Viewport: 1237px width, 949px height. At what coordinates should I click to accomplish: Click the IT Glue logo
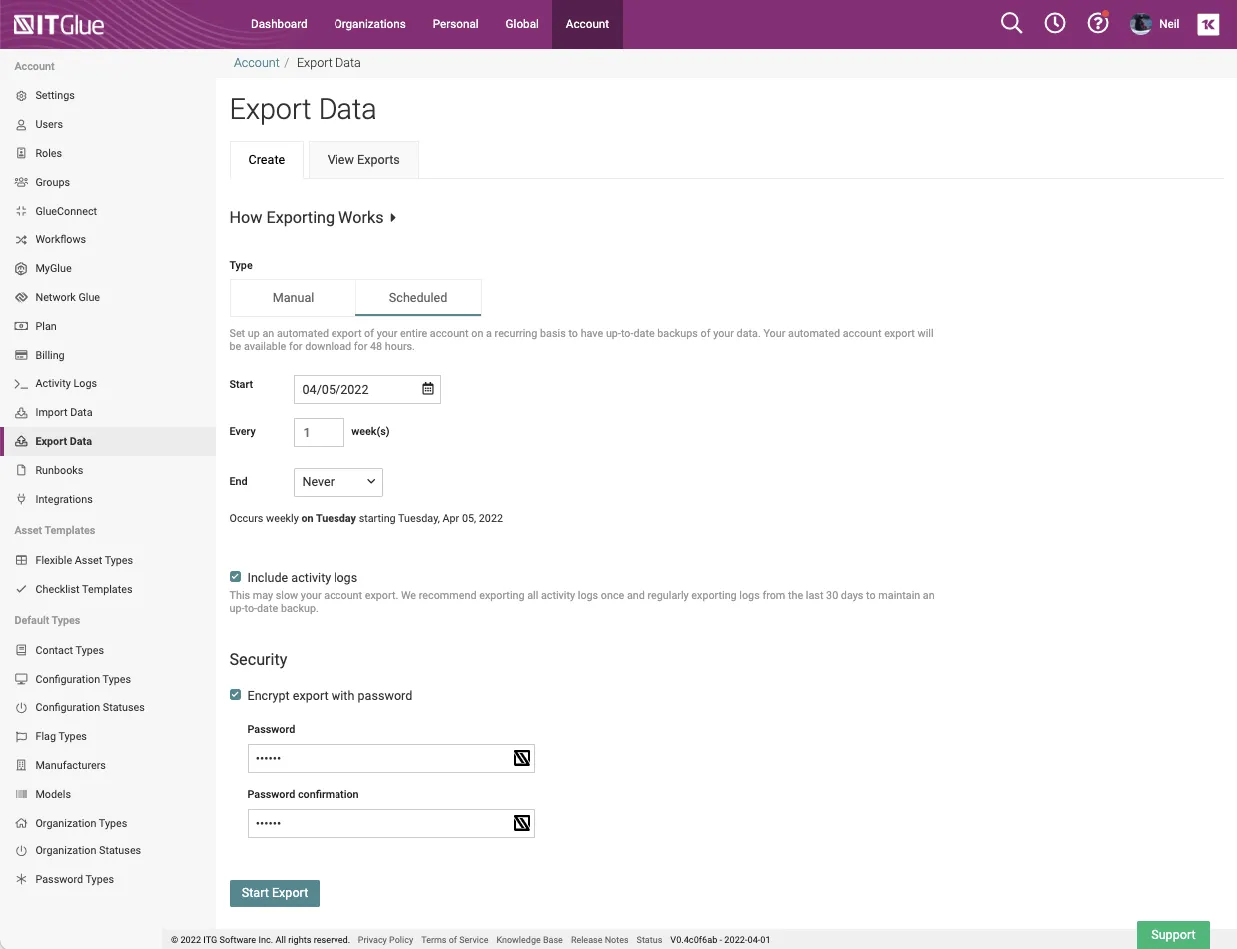(x=59, y=24)
